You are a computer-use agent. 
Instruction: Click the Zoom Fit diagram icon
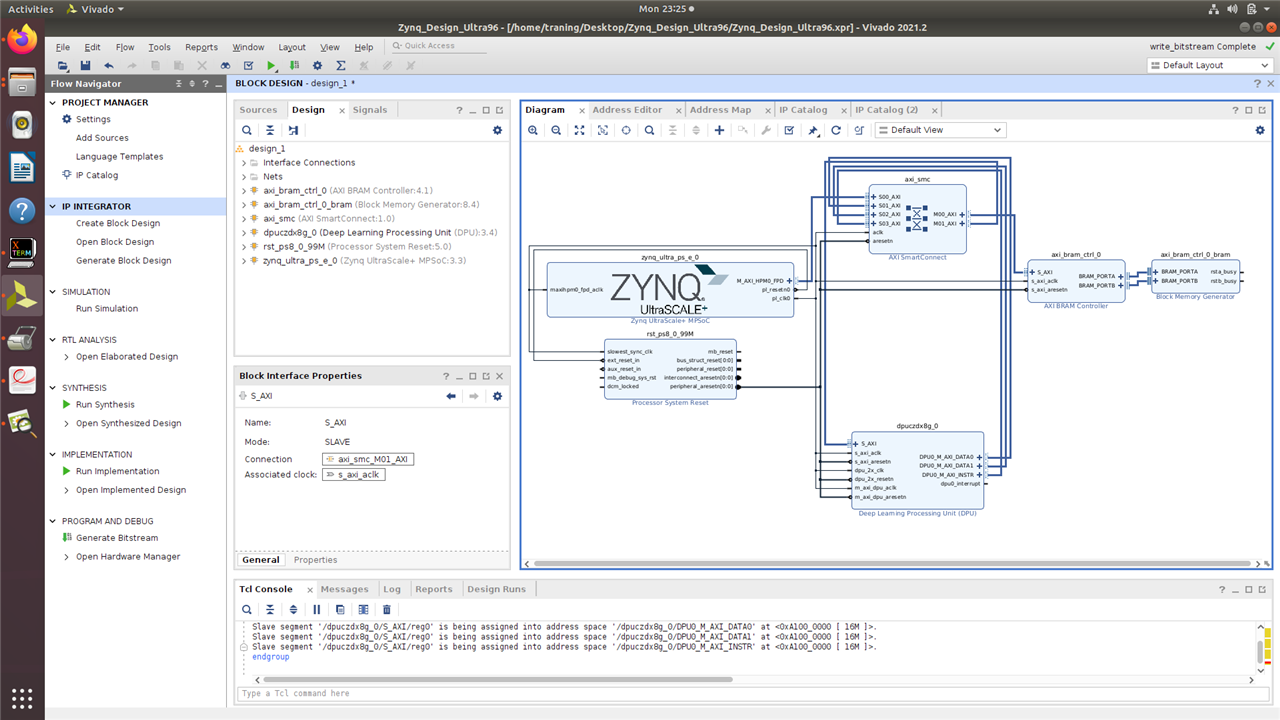click(579, 130)
